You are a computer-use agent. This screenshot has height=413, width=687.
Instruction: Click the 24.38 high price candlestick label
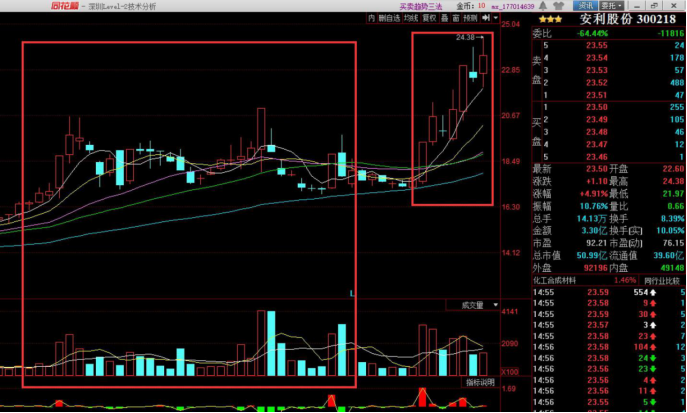(x=464, y=37)
